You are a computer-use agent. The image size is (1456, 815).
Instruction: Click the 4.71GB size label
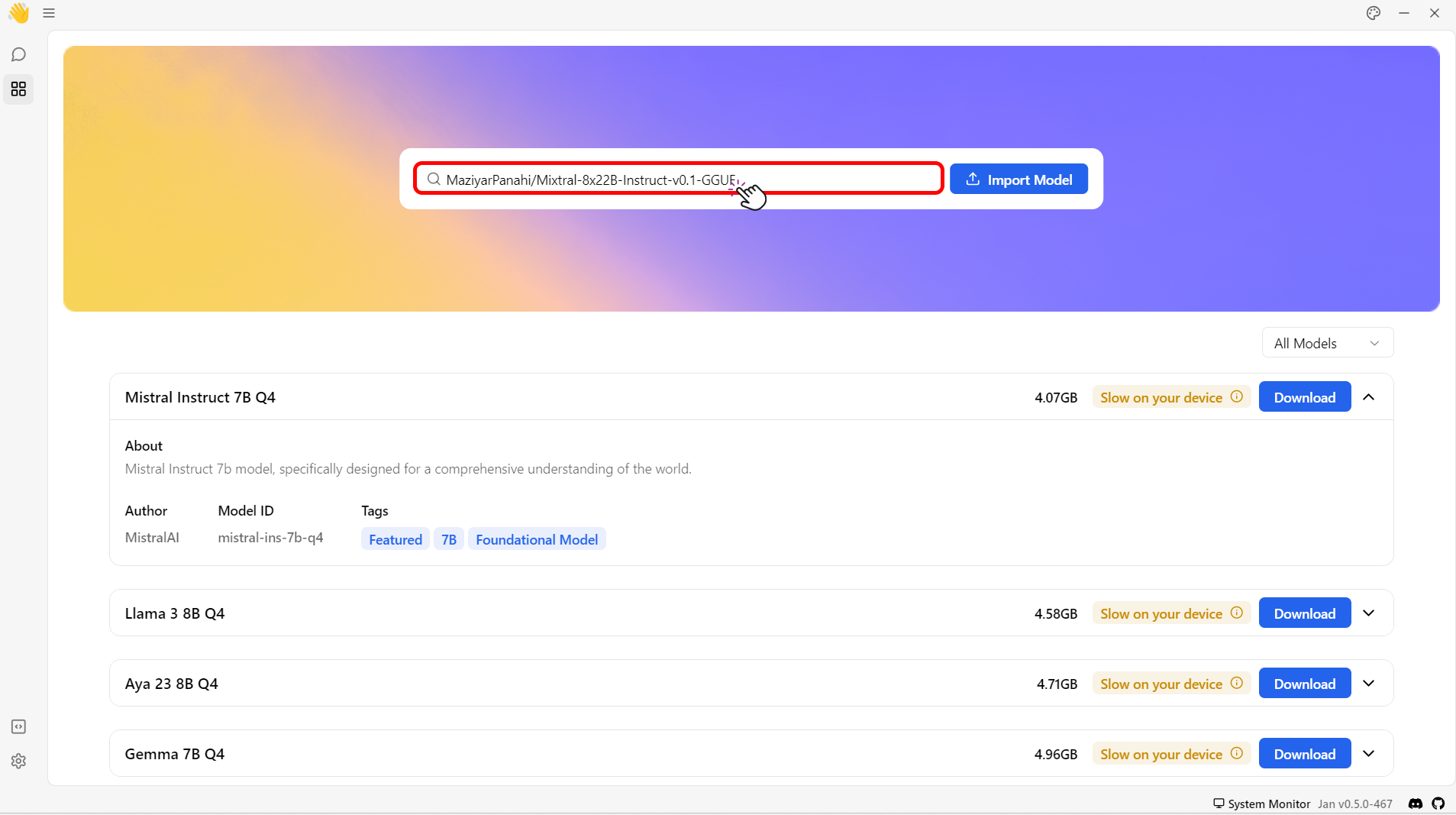[x=1057, y=684]
